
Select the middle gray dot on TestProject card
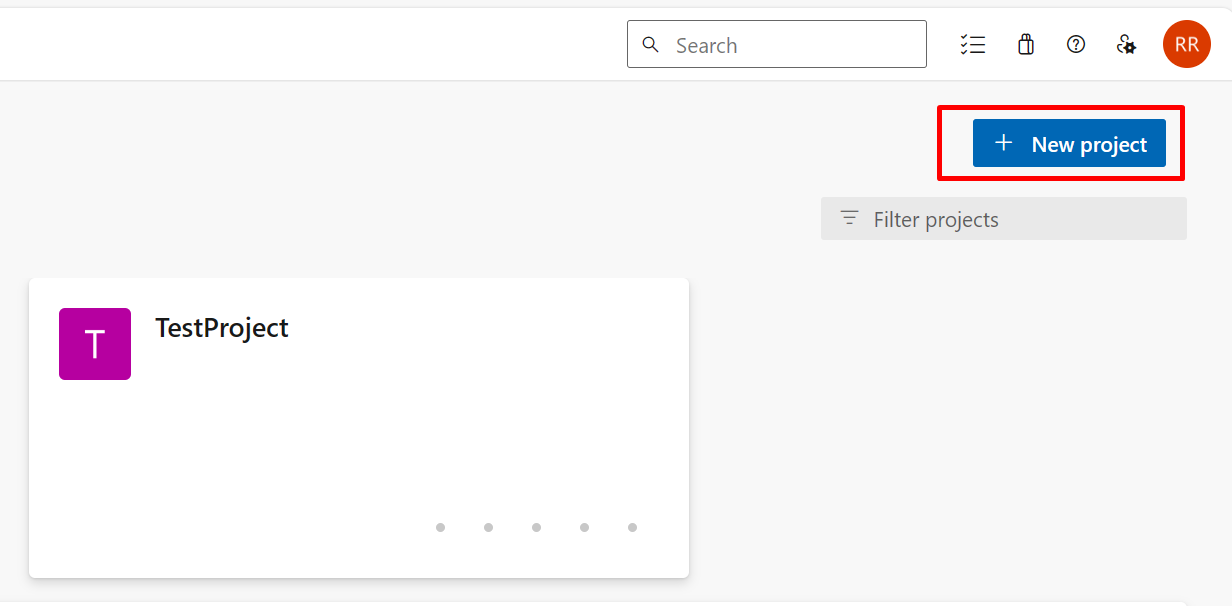[536, 527]
